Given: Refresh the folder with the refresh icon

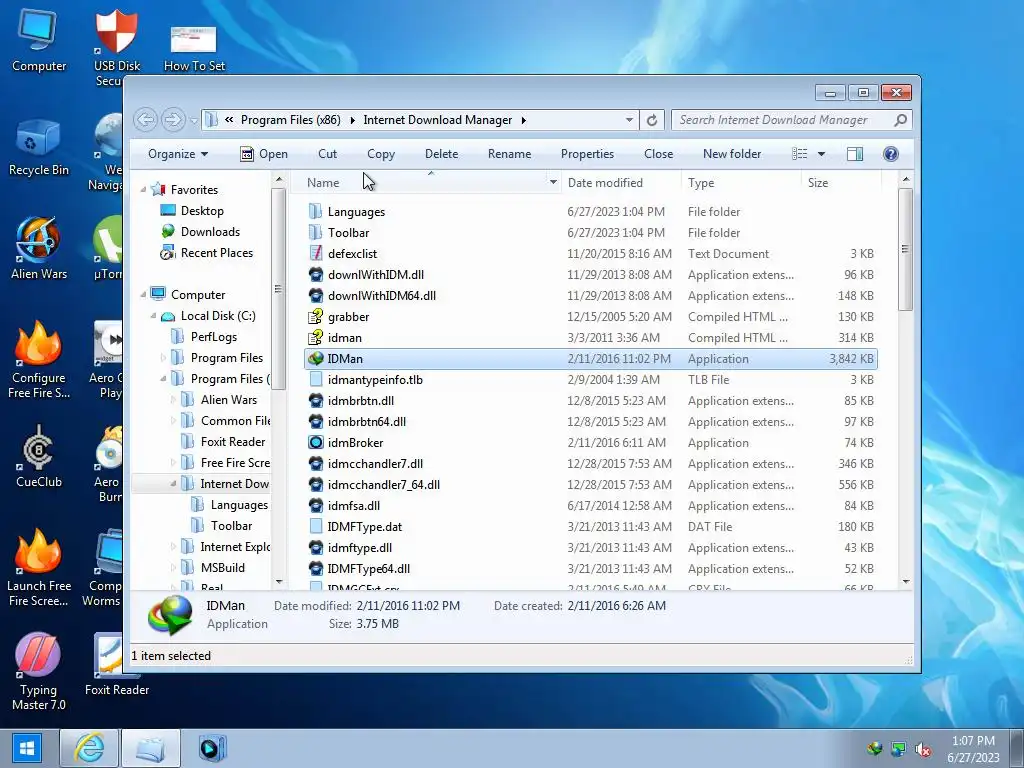Looking at the screenshot, I should pos(652,120).
